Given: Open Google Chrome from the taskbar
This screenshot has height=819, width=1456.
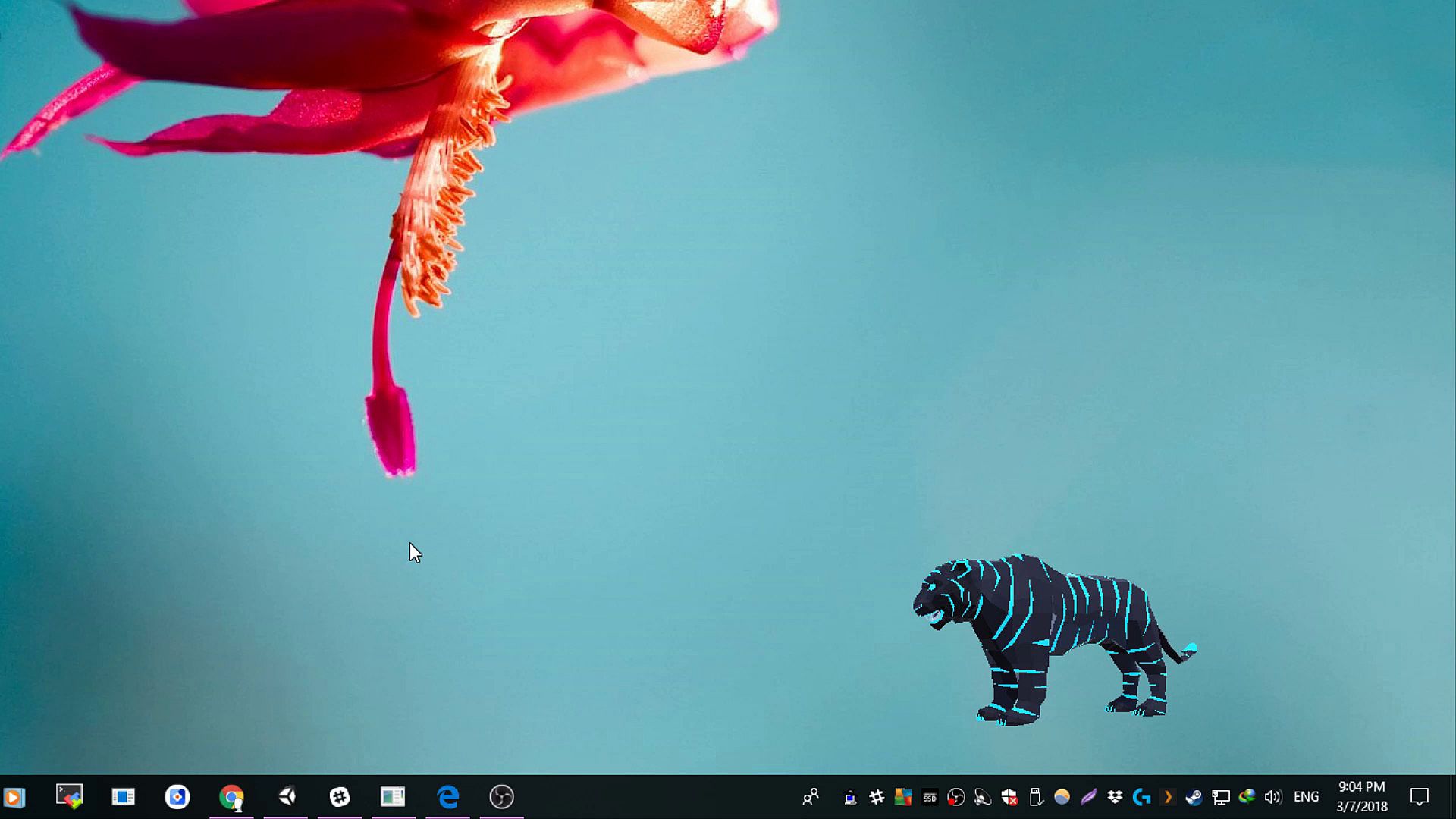Looking at the screenshot, I should (x=231, y=797).
